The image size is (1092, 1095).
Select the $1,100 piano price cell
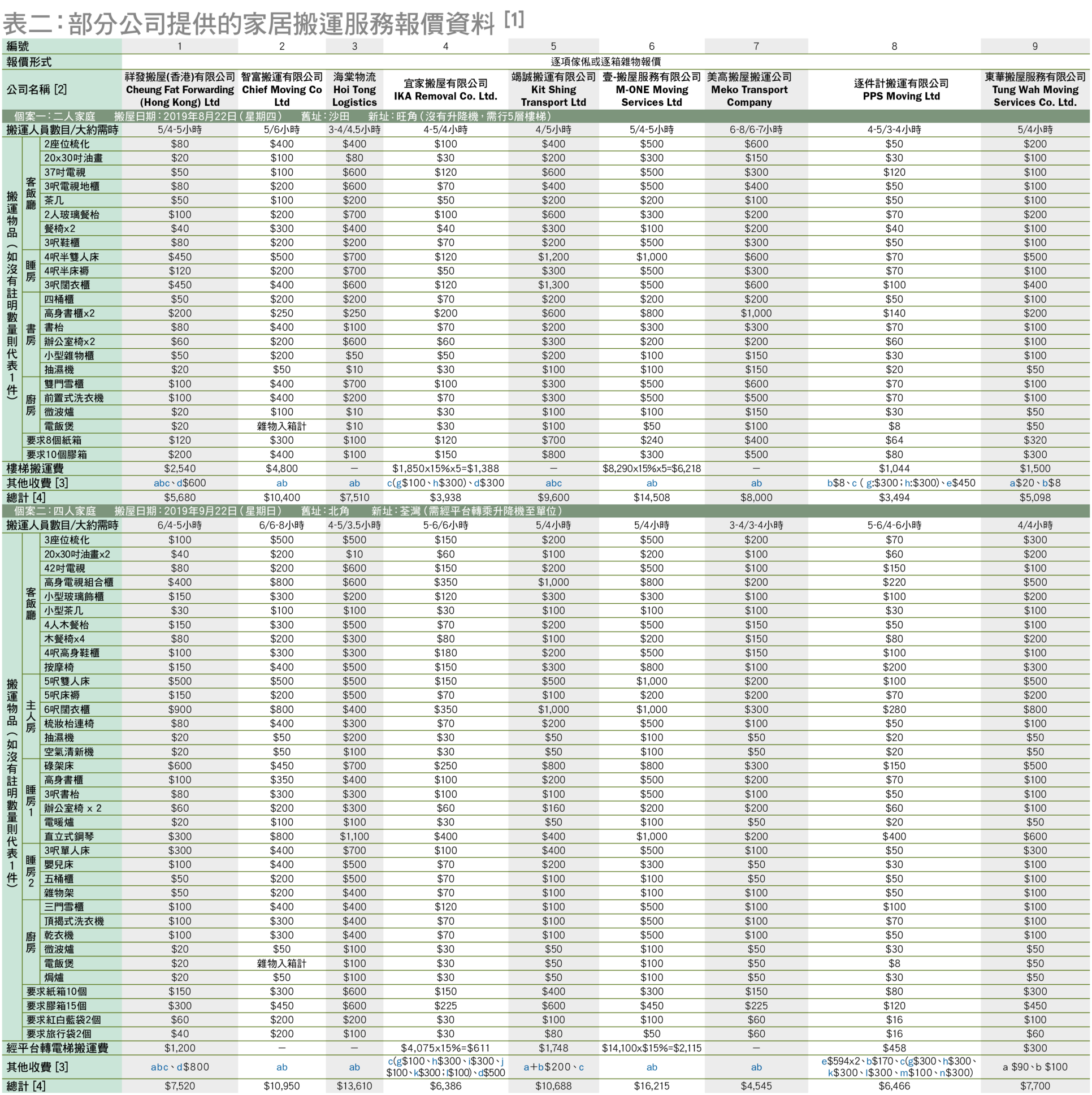point(354,836)
